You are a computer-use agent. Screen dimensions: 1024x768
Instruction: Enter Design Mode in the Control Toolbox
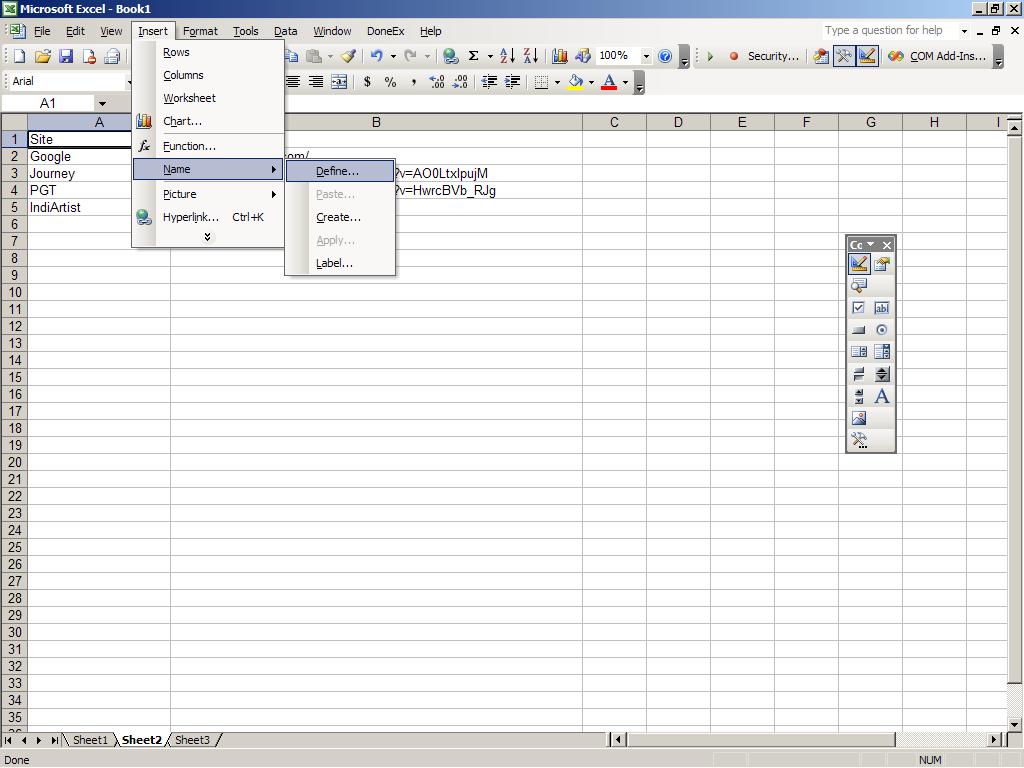point(858,264)
